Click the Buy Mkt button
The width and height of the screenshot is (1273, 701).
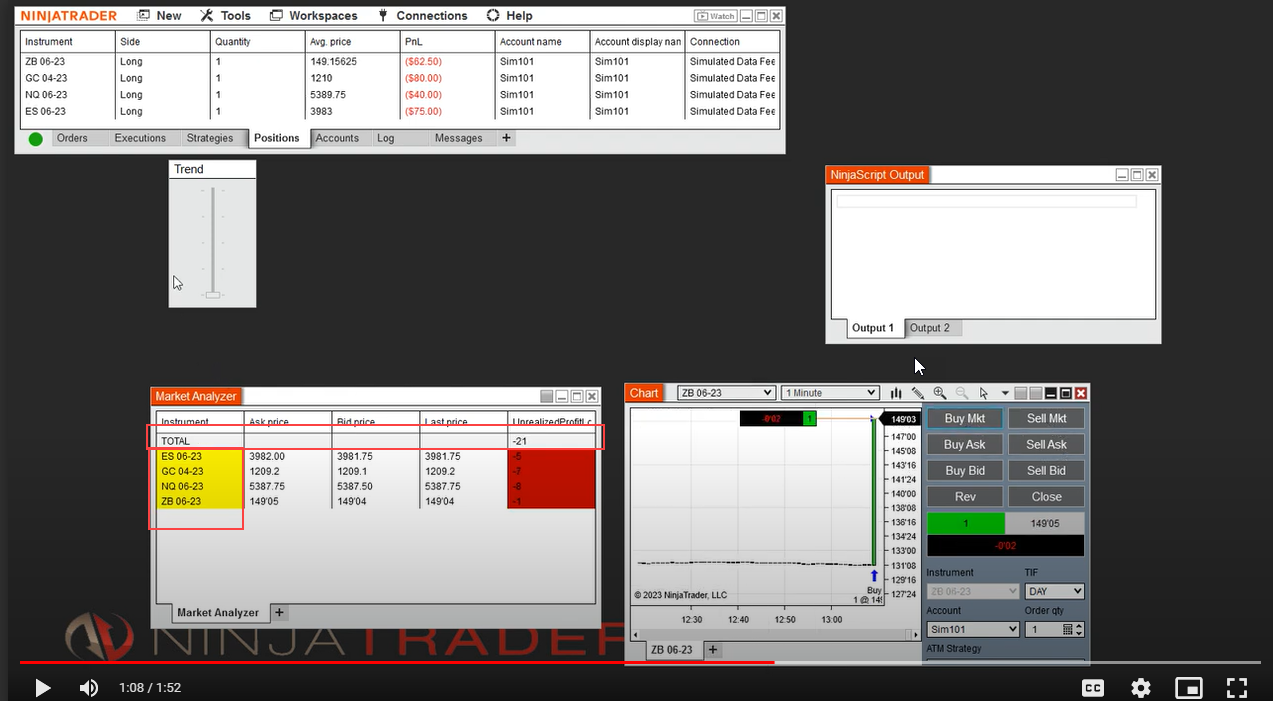point(965,419)
